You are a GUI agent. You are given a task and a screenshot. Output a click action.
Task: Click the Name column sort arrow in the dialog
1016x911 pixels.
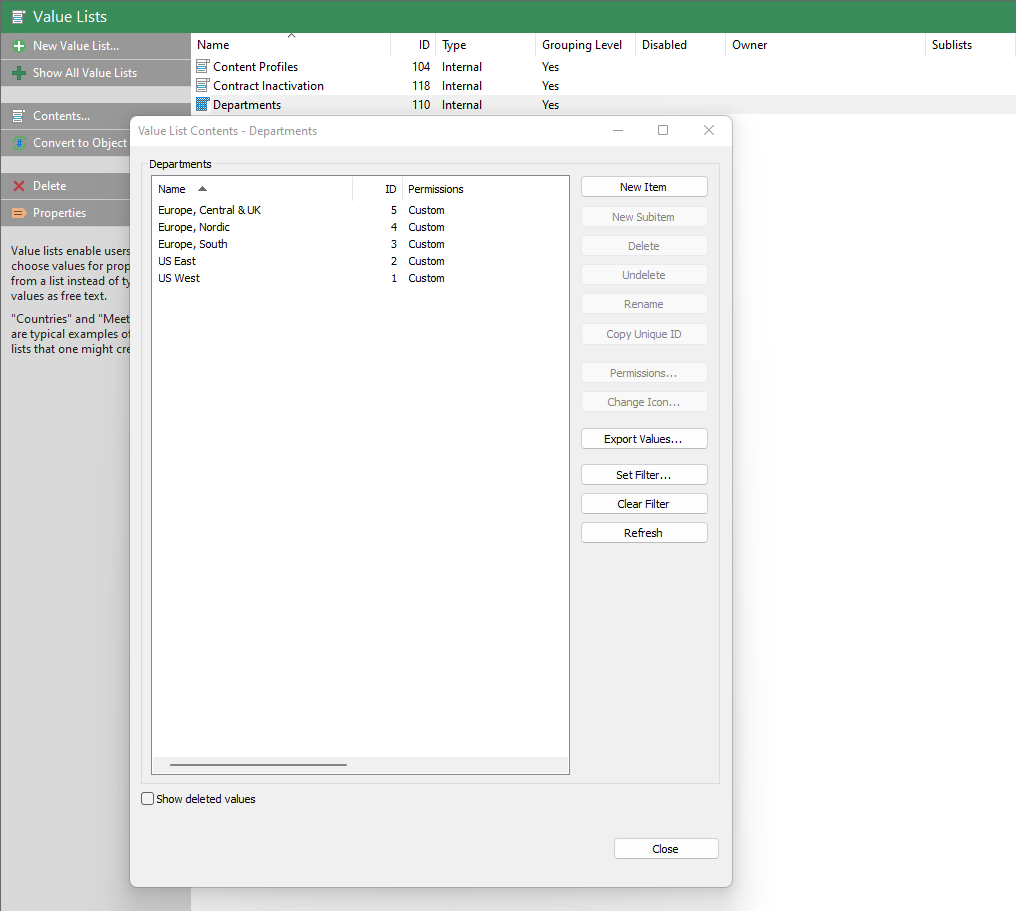[200, 188]
